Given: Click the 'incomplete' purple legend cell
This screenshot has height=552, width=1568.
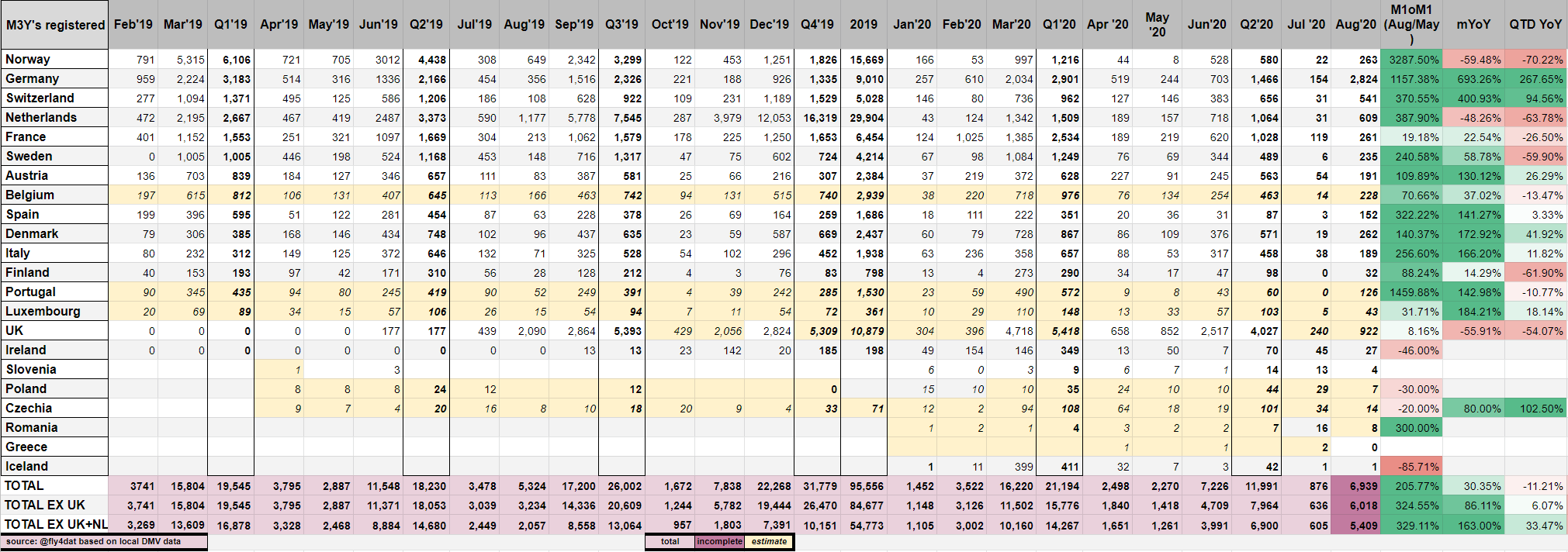Looking at the screenshot, I should click(x=719, y=541).
